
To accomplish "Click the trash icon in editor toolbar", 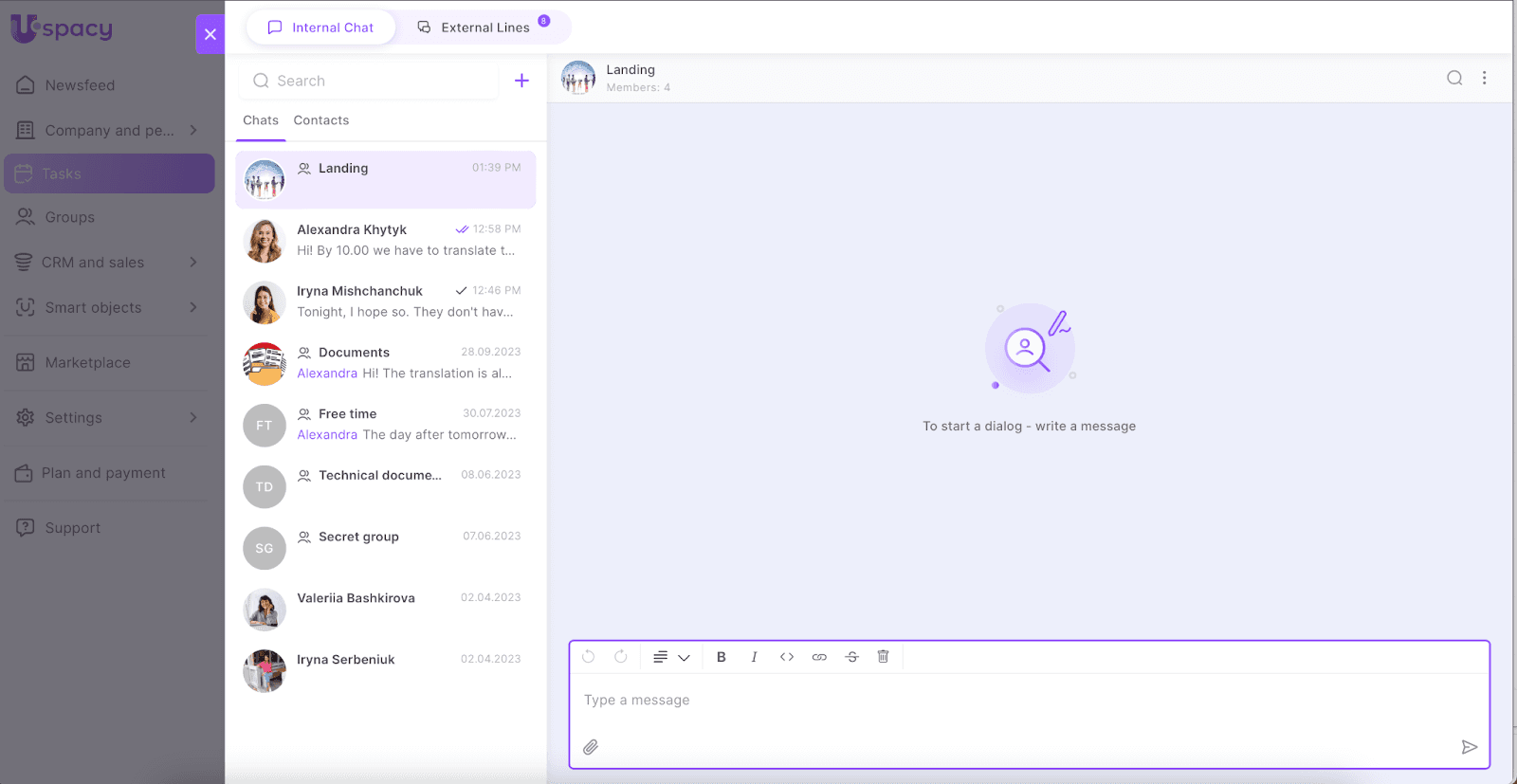I will point(883,657).
